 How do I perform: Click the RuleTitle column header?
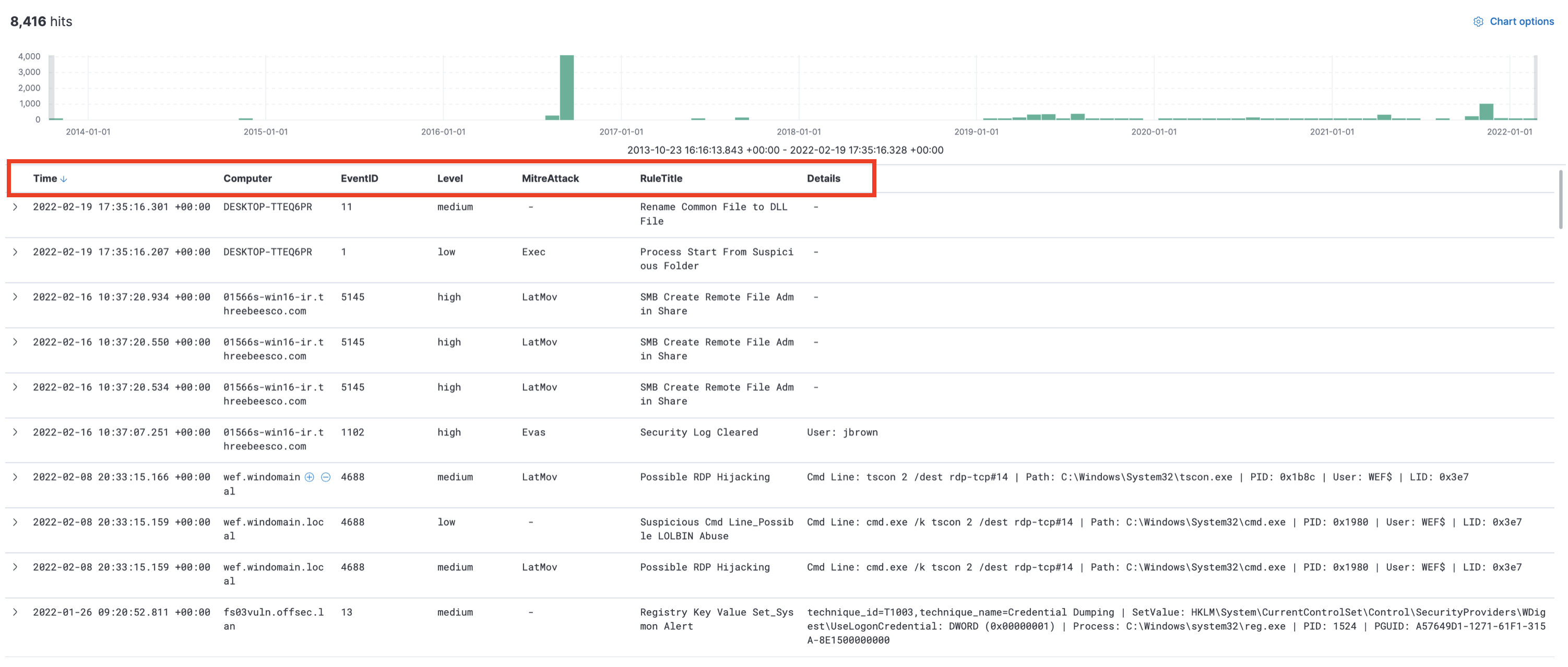point(661,178)
